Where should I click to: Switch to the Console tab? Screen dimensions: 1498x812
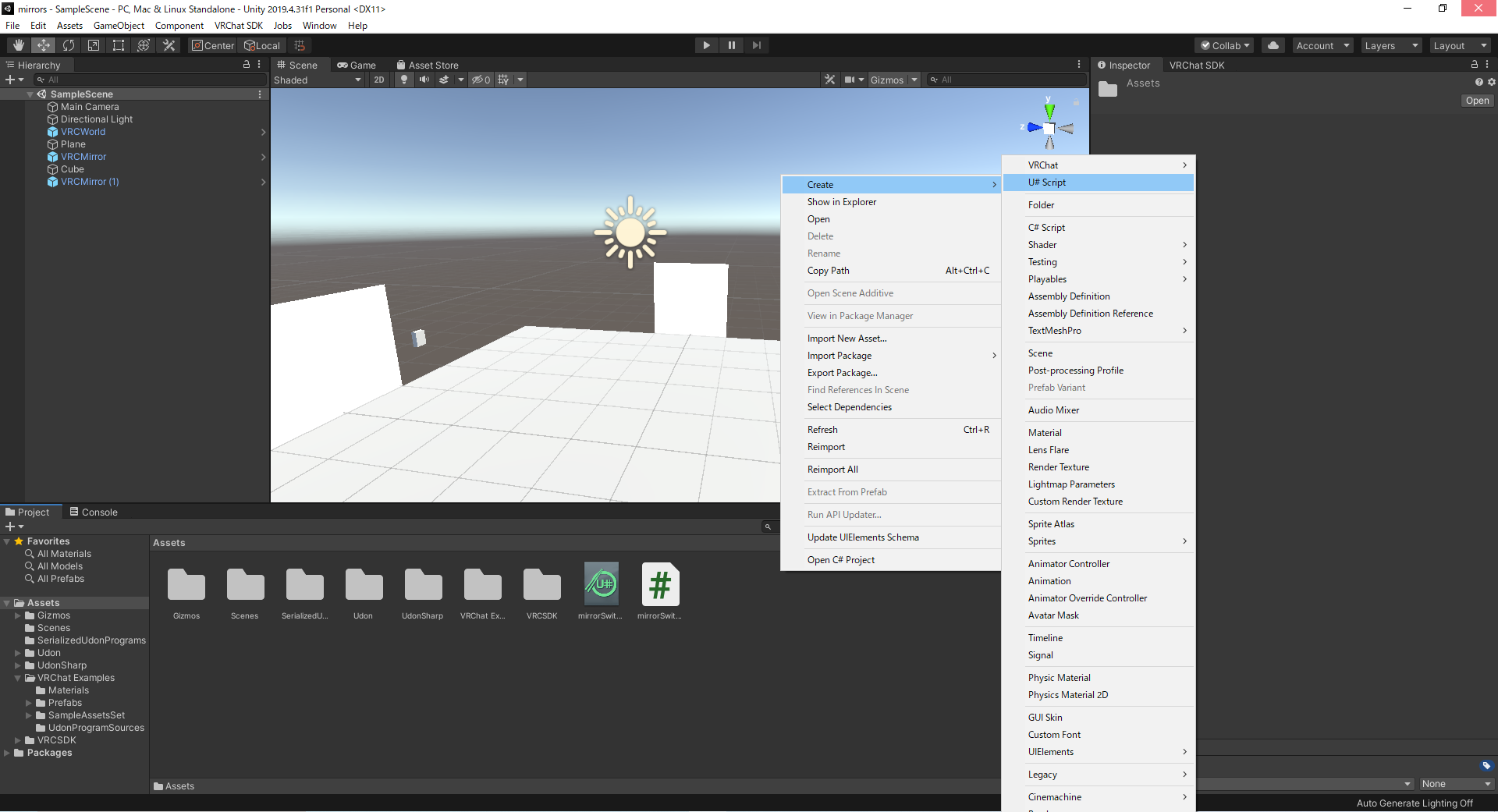pos(94,512)
